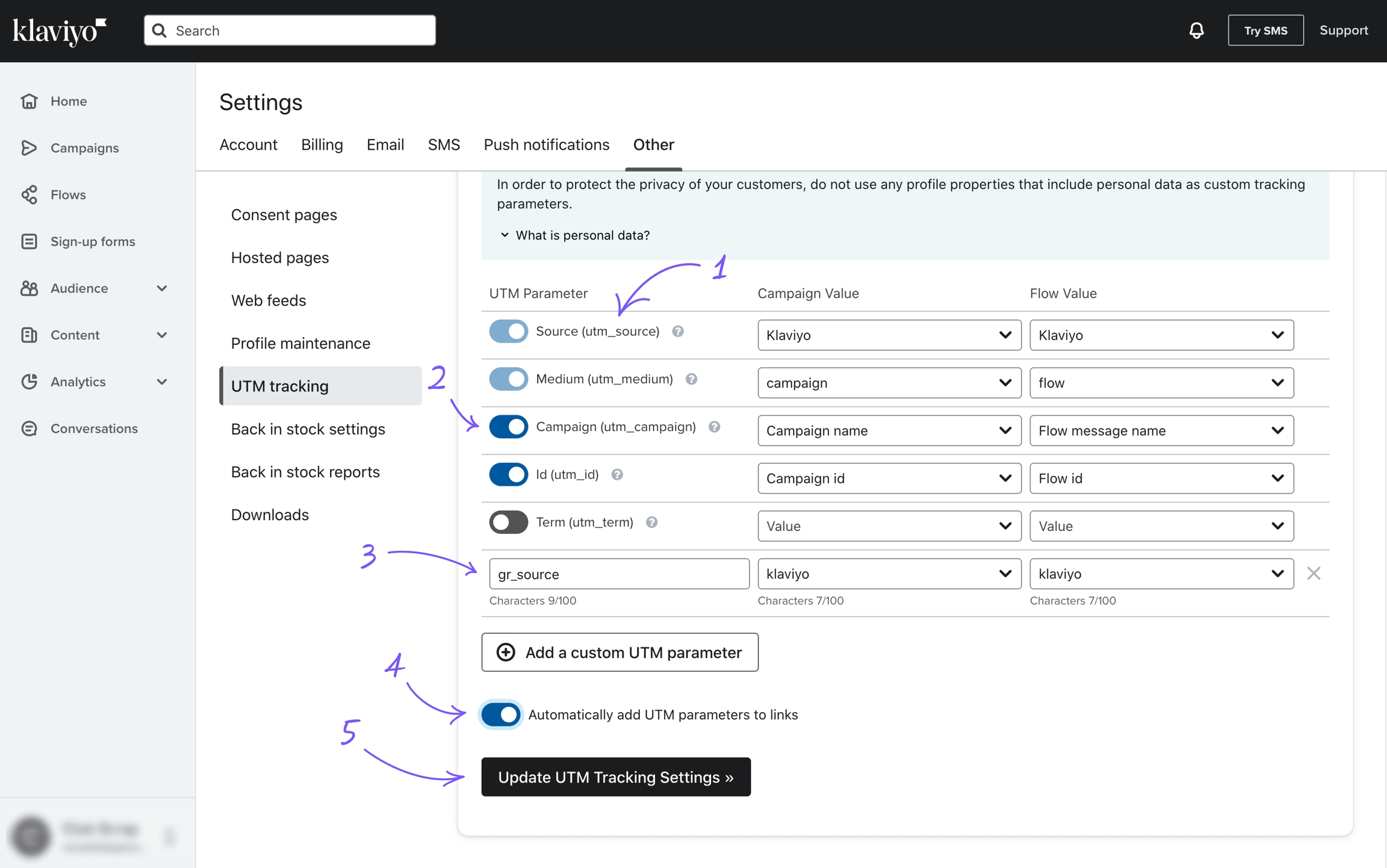The width and height of the screenshot is (1387, 868).
Task: Expand What is personal data section
Action: (x=574, y=235)
